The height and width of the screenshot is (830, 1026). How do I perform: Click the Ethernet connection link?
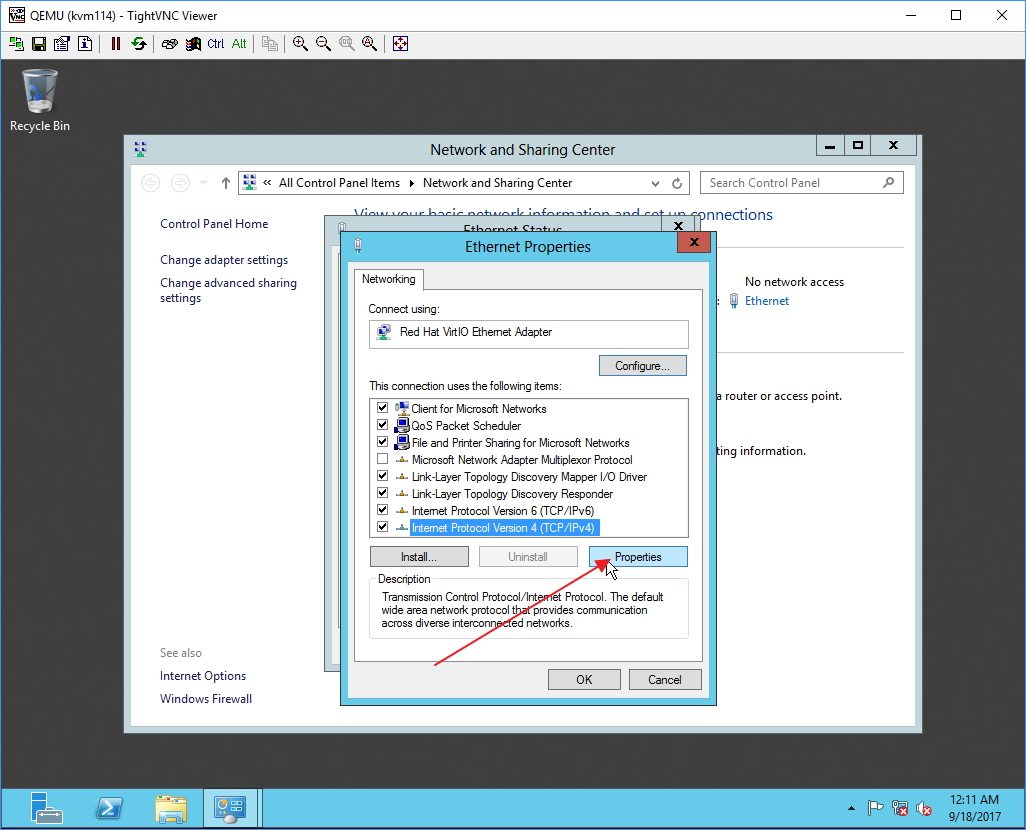pyautogui.click(x=767, y=300)
